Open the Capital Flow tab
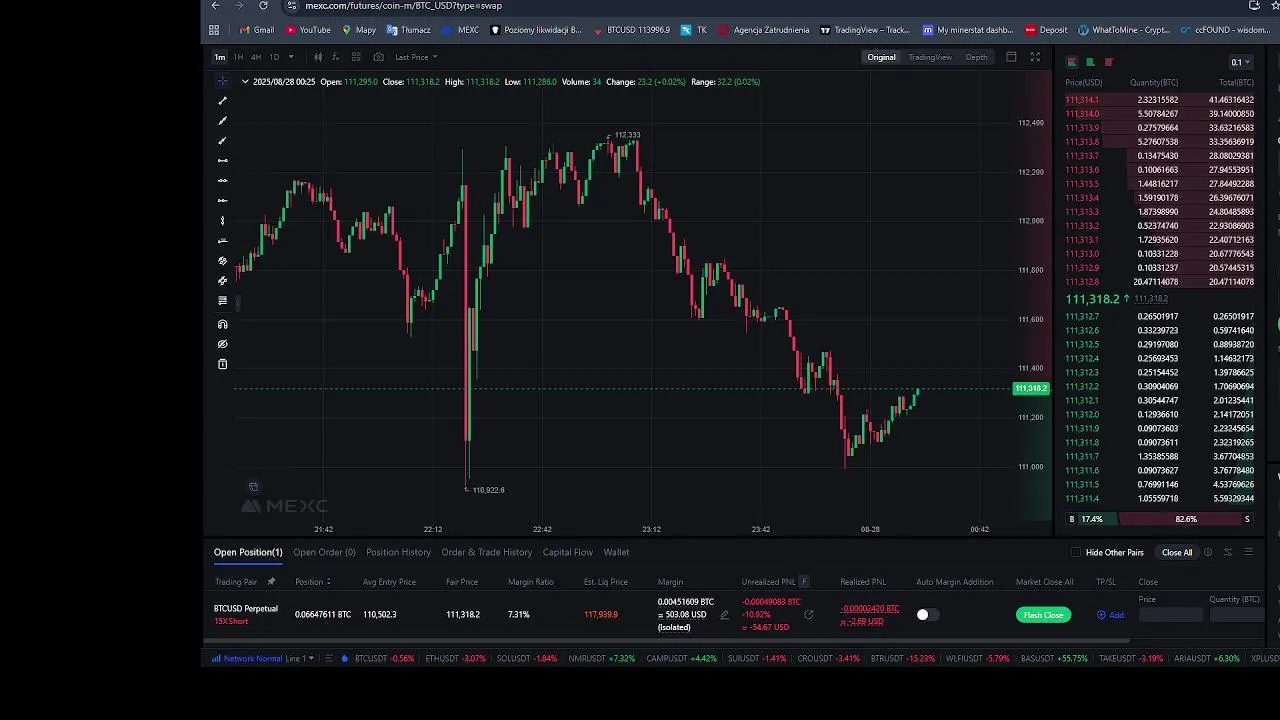This screenshot has height=720, width=1280. coord(568,552)
